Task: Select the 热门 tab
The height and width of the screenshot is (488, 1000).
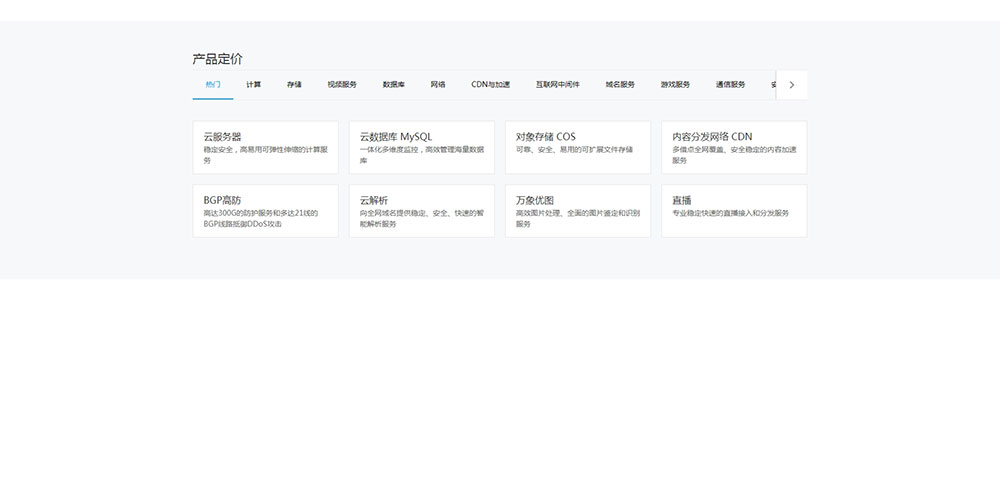Action: (213, 85)
